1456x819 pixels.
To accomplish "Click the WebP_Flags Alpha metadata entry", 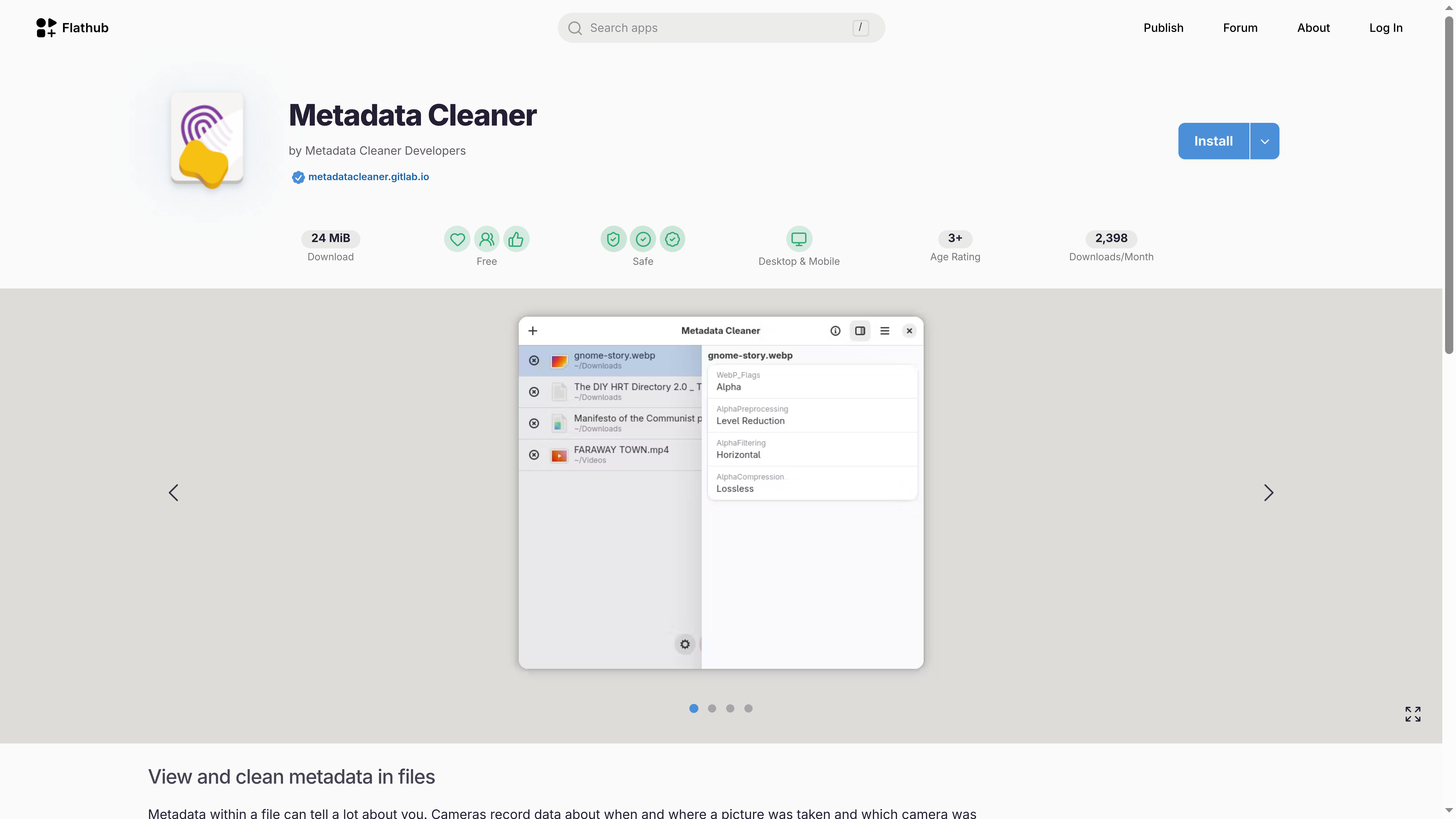I will (x=812, y=382).
